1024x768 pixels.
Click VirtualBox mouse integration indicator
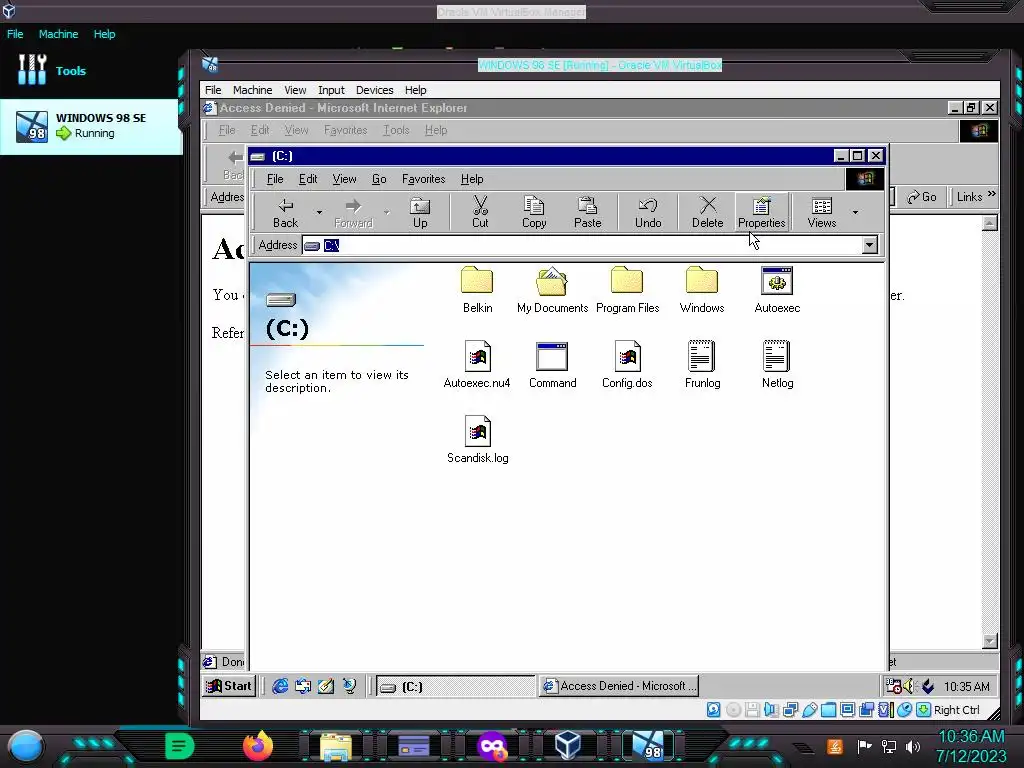904,710
